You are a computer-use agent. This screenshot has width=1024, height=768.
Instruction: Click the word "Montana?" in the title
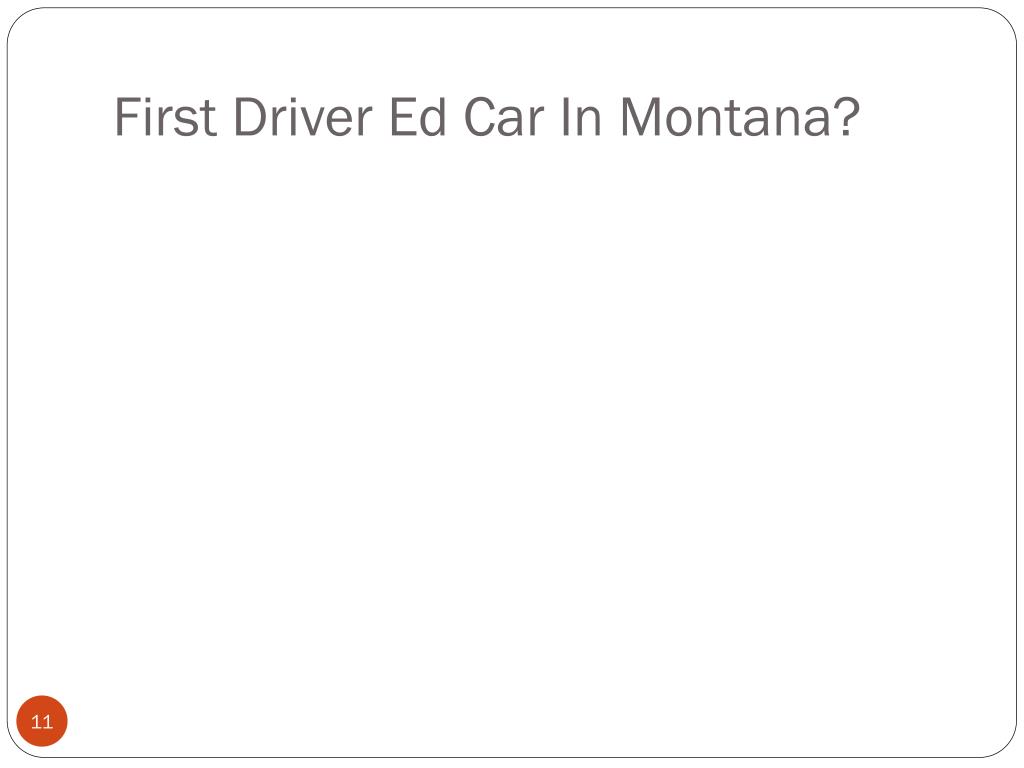pyautogui.click(x=740, y=118)
